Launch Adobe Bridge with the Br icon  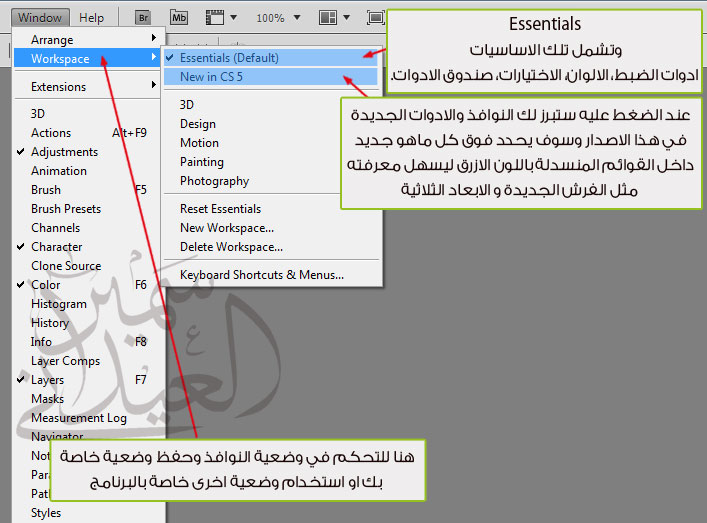click(143, 18)
